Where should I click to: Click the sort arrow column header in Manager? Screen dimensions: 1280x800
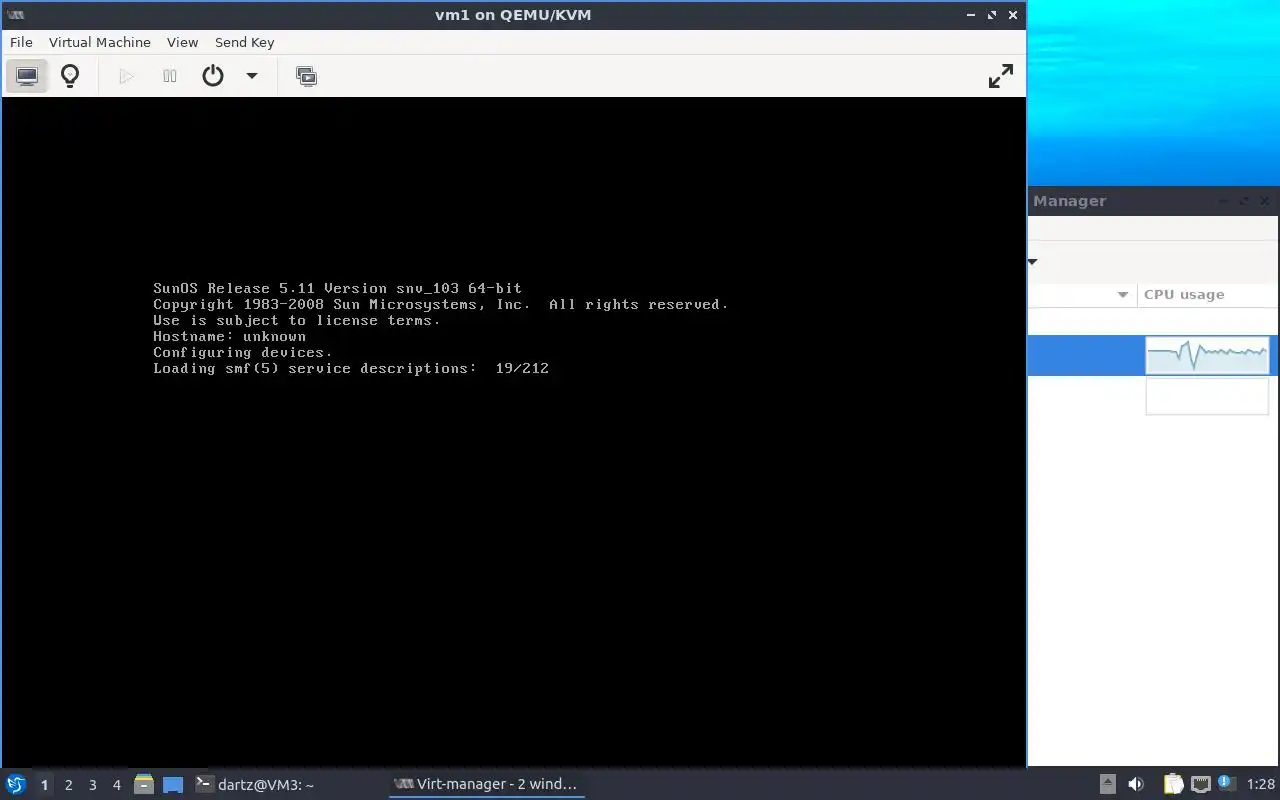point(1083,295)
